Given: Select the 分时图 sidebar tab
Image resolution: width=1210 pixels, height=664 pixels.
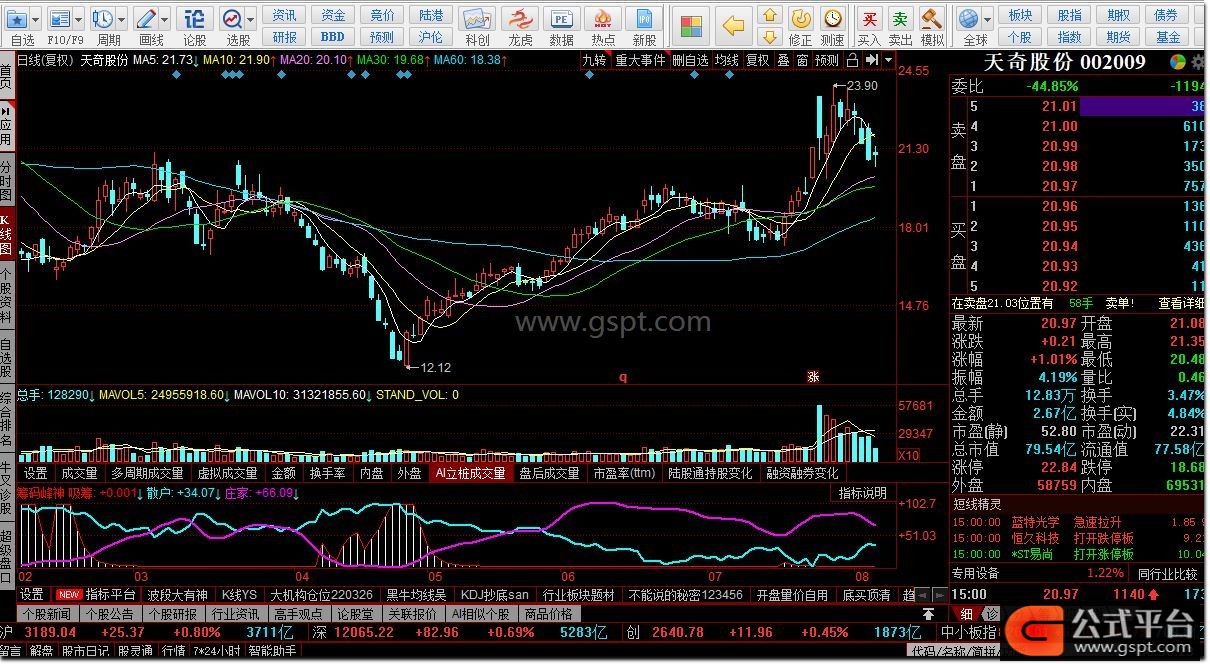Looking at the screenshot, I should coord(7,179).
